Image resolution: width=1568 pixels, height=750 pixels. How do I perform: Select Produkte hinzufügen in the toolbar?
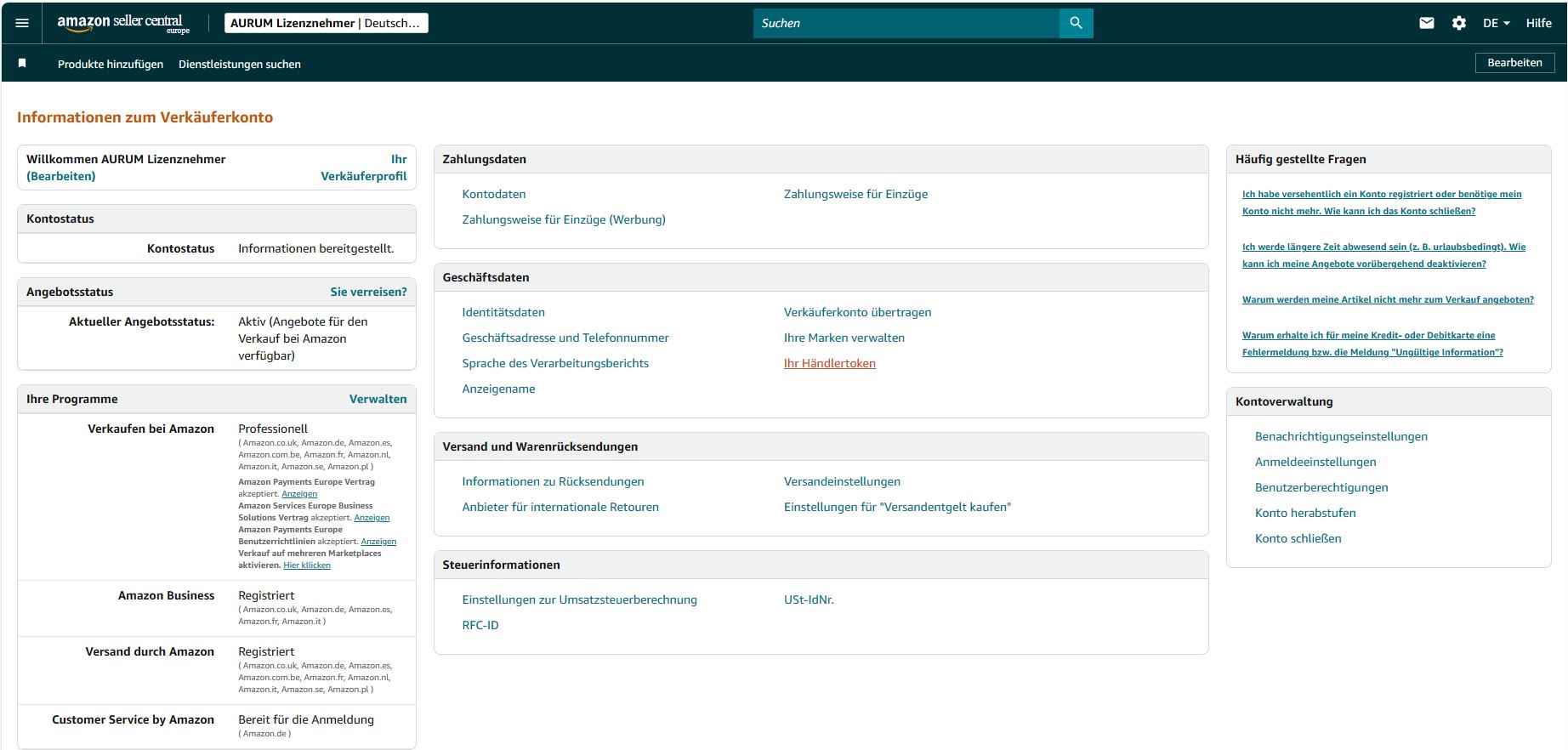pos(111,64)
